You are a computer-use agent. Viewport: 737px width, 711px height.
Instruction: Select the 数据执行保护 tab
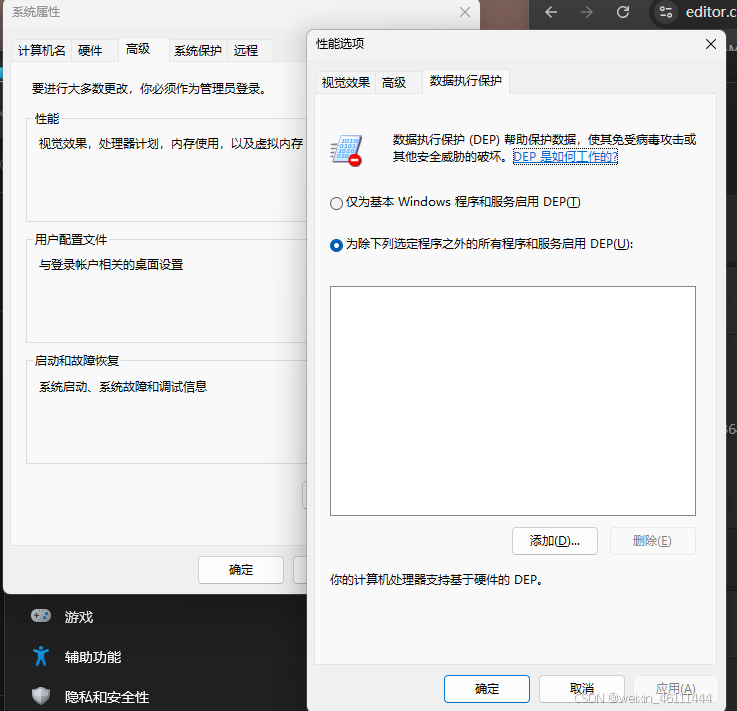click(465, 81)
